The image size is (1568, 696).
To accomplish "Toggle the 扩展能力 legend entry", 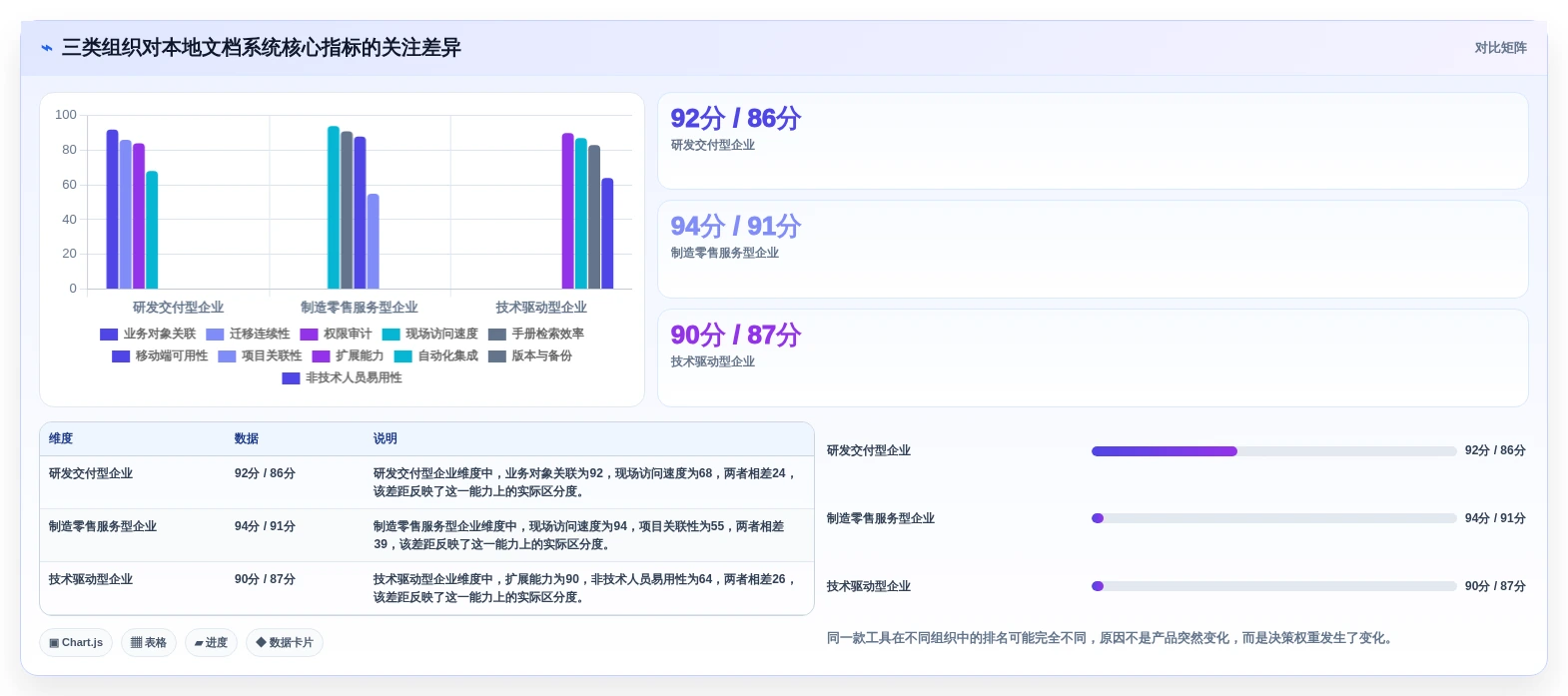I will pyautogui.click(x=348, y=356).
